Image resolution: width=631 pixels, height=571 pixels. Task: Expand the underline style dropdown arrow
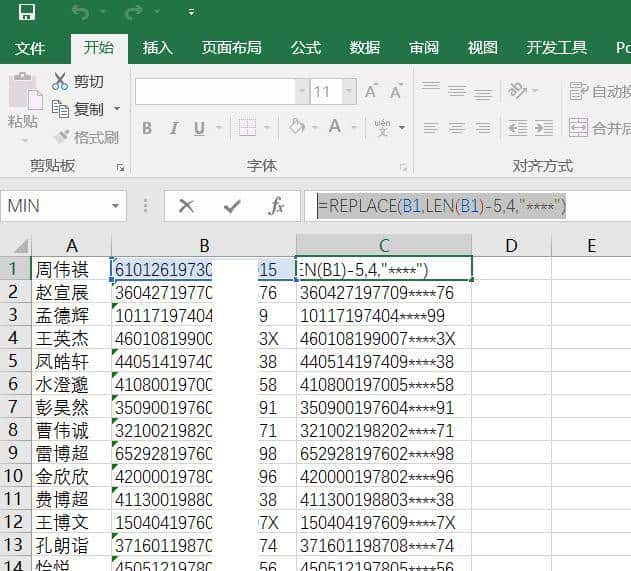pyautogui.click(x=219, y=128)
